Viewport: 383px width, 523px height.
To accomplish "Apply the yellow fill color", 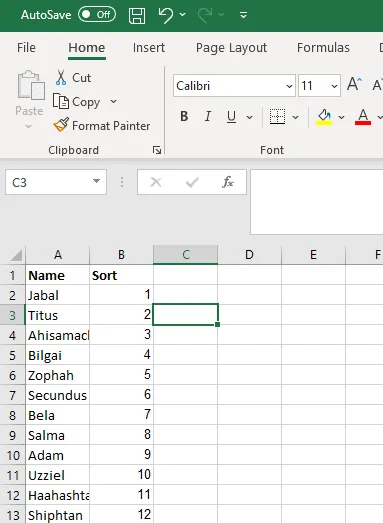I will (324, 117).
